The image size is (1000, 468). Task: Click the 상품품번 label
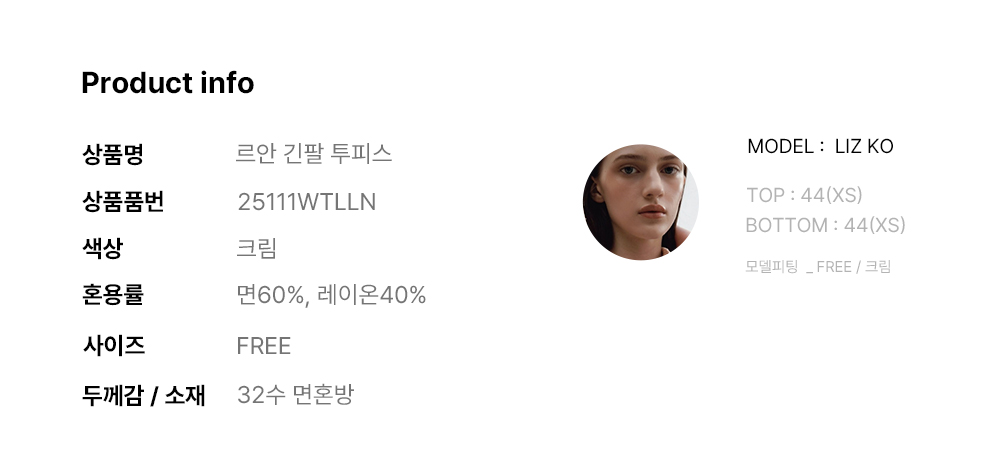click(123, 201)
